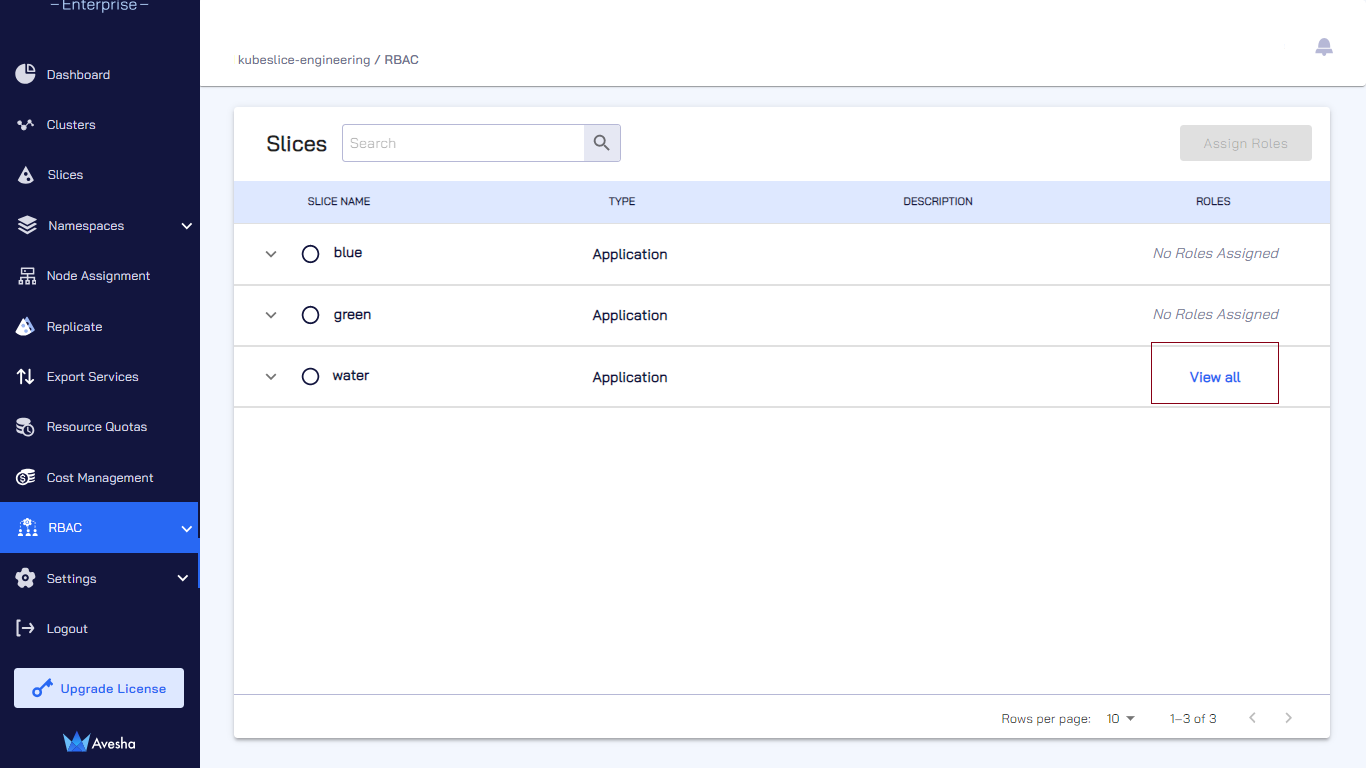Click the Upgrade License button
This screenshot has width=1366, height=768.
[99, 688]
